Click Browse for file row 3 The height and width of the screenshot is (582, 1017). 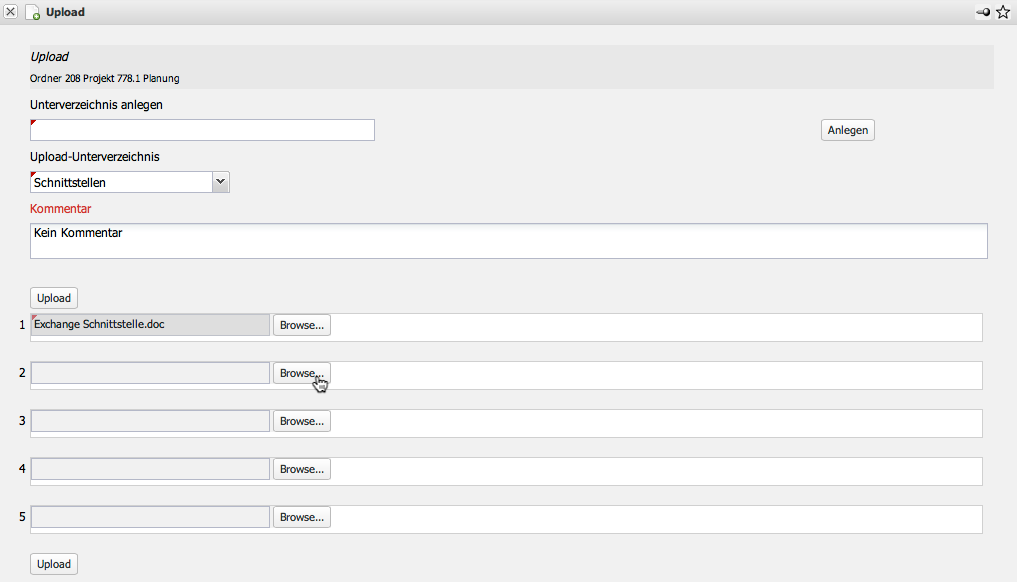(x=302, y=421)
